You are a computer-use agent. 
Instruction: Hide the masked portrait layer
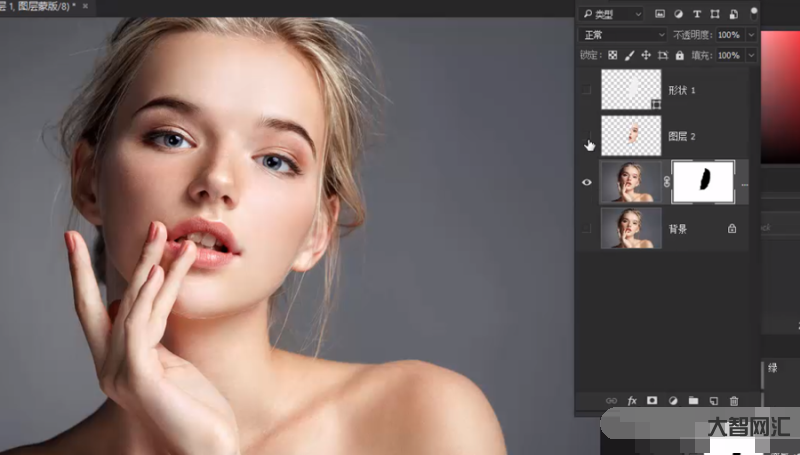[x=587, y=182]
